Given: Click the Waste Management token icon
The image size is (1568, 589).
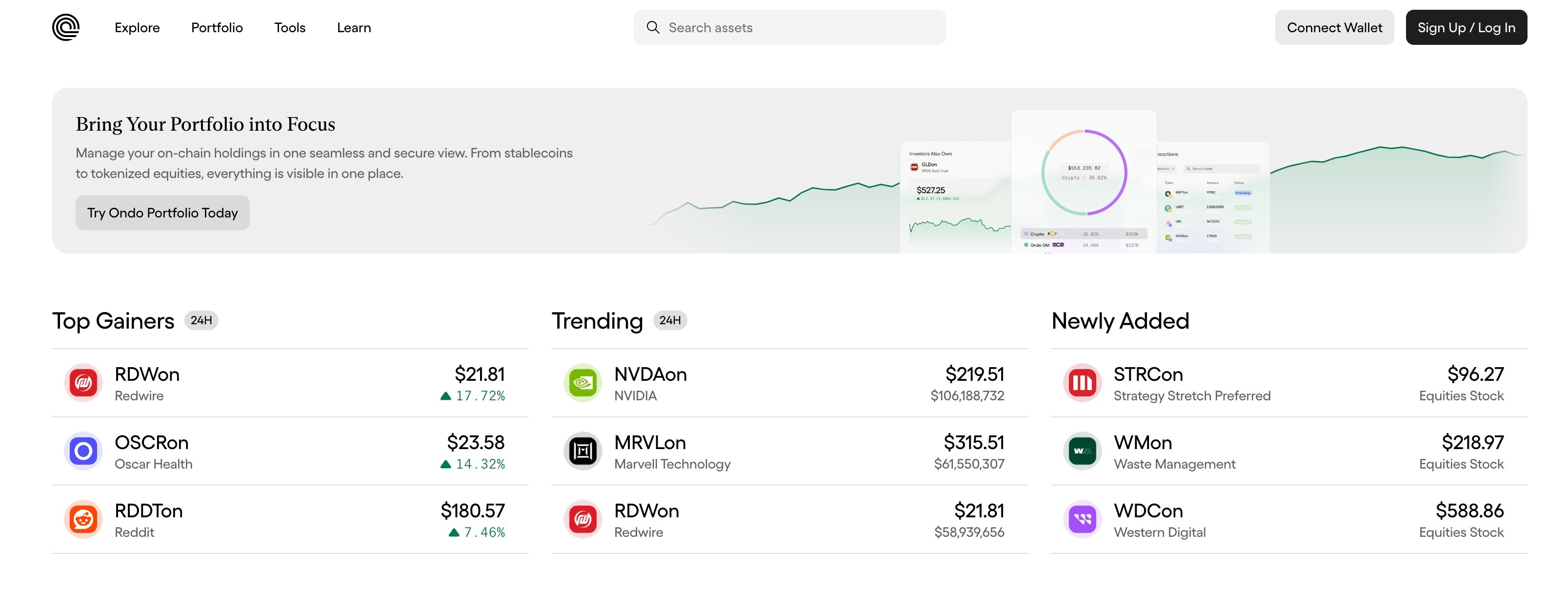Looking at the screenshot, I should [x=1082, y=451].
